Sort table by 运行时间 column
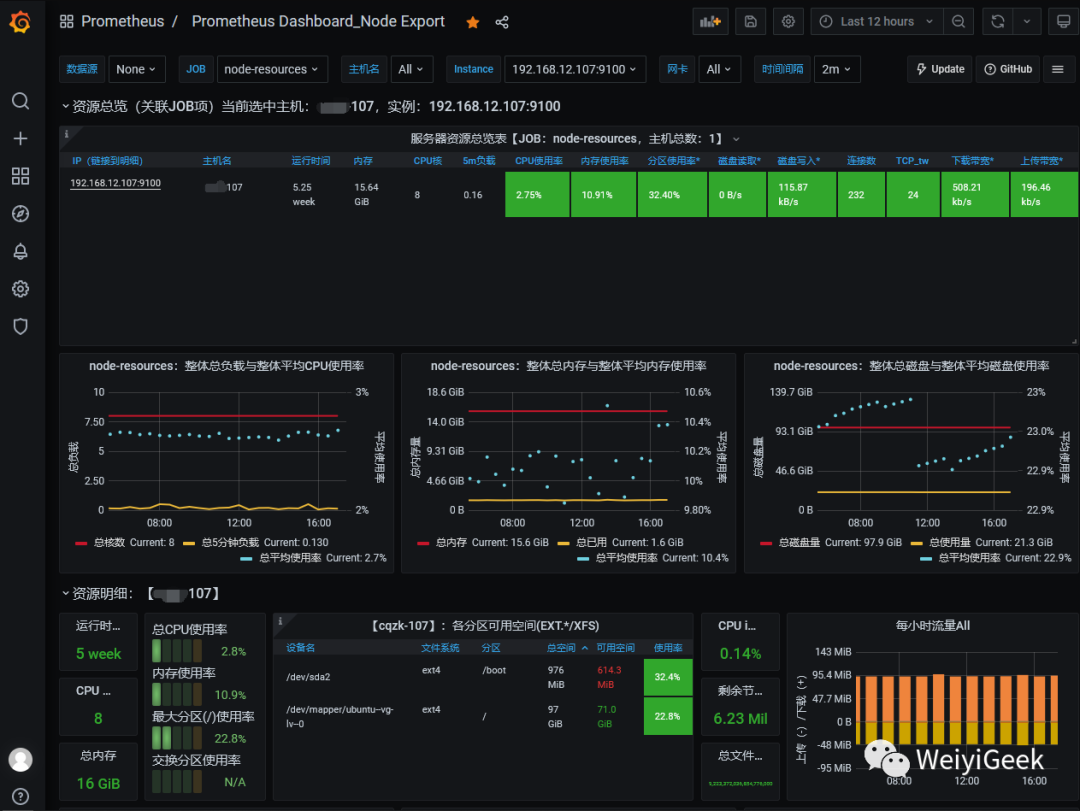The image size is (1080, 811). coord(311,161)
